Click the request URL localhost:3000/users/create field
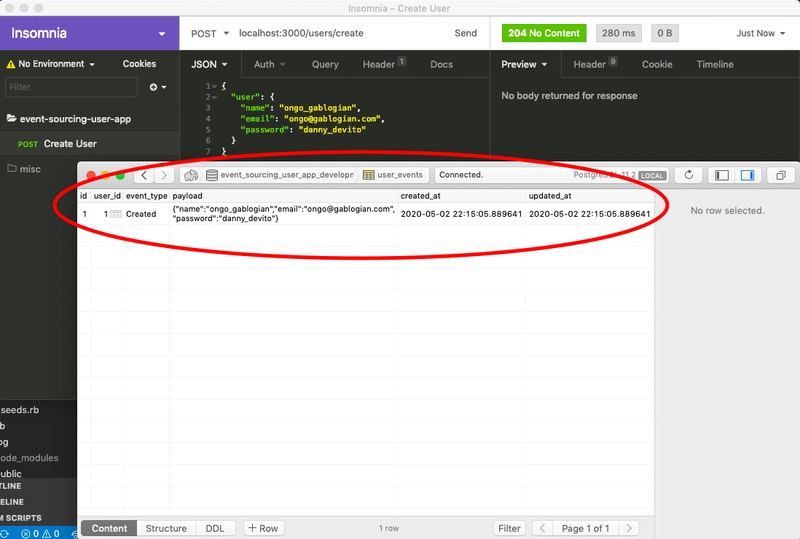The height and width of the screenshot is (539, 800). point(301,33)
